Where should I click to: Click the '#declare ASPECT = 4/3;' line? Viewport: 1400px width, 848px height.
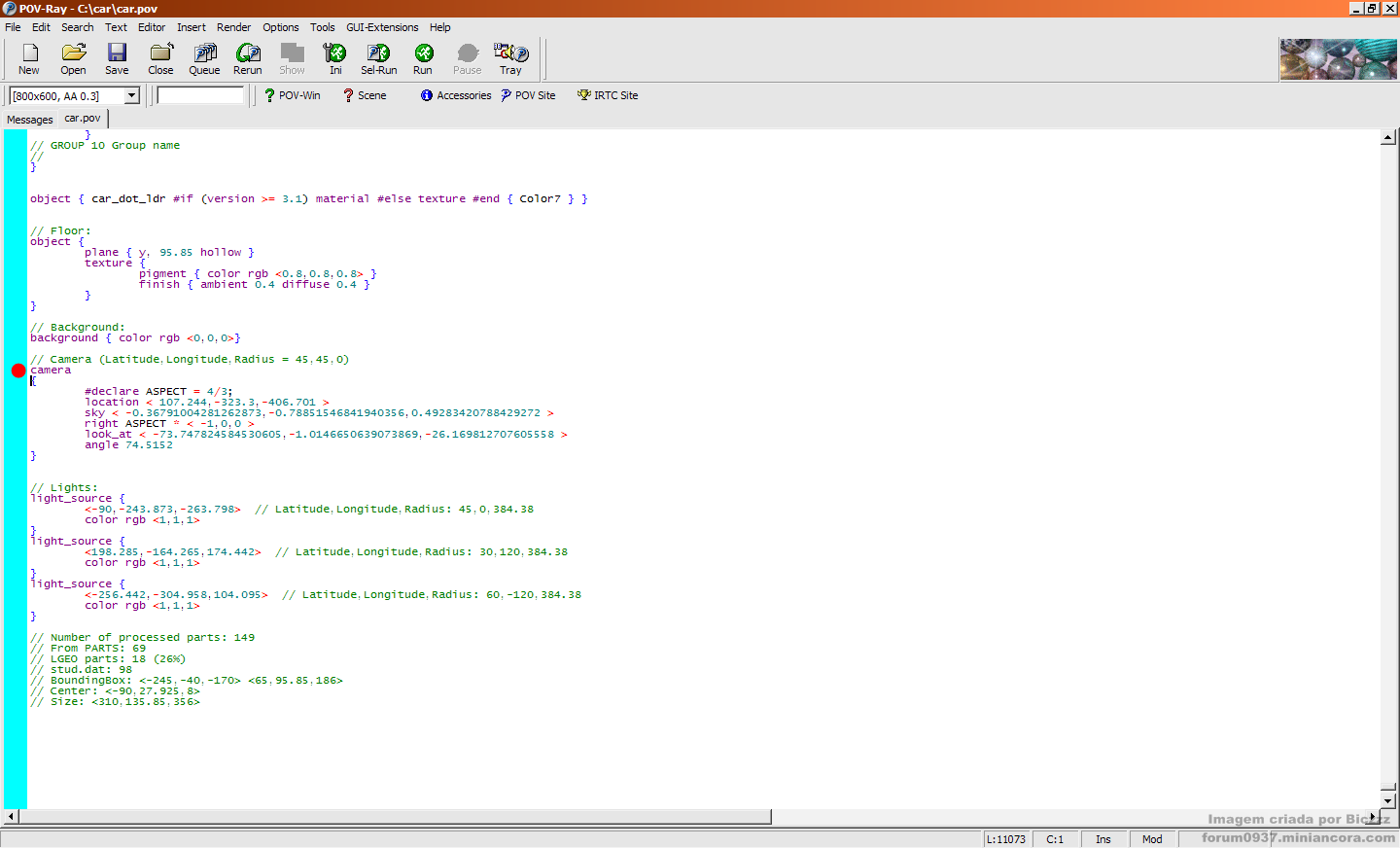coord(158,391)
